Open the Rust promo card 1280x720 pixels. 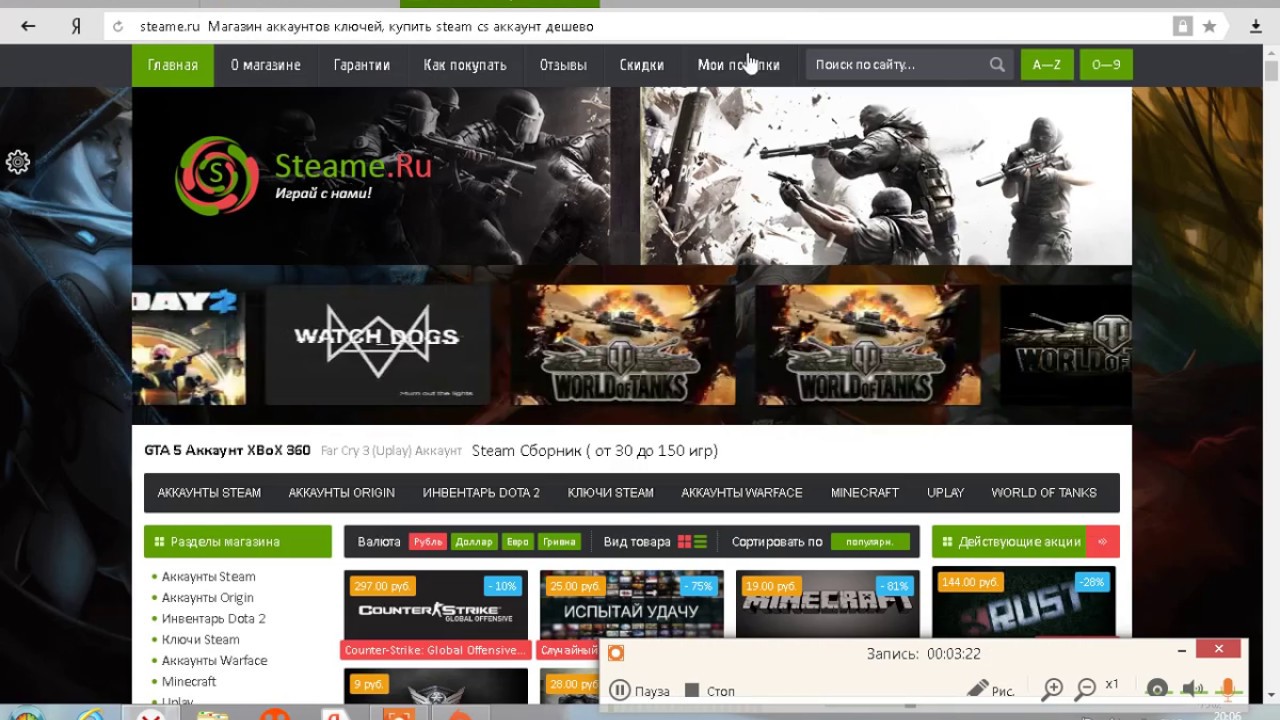(x=1024, y=603)
